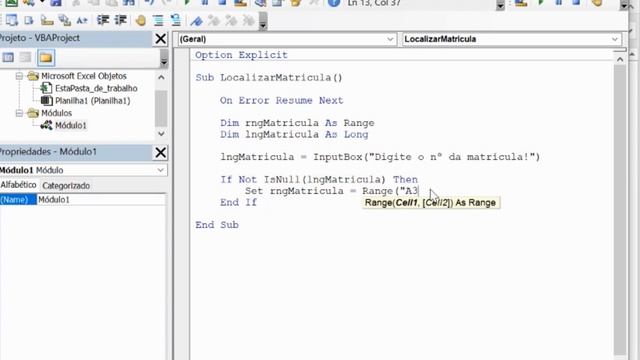
Task: Click the project tree scrollbar thumb
Action: [x=161, y=108]
